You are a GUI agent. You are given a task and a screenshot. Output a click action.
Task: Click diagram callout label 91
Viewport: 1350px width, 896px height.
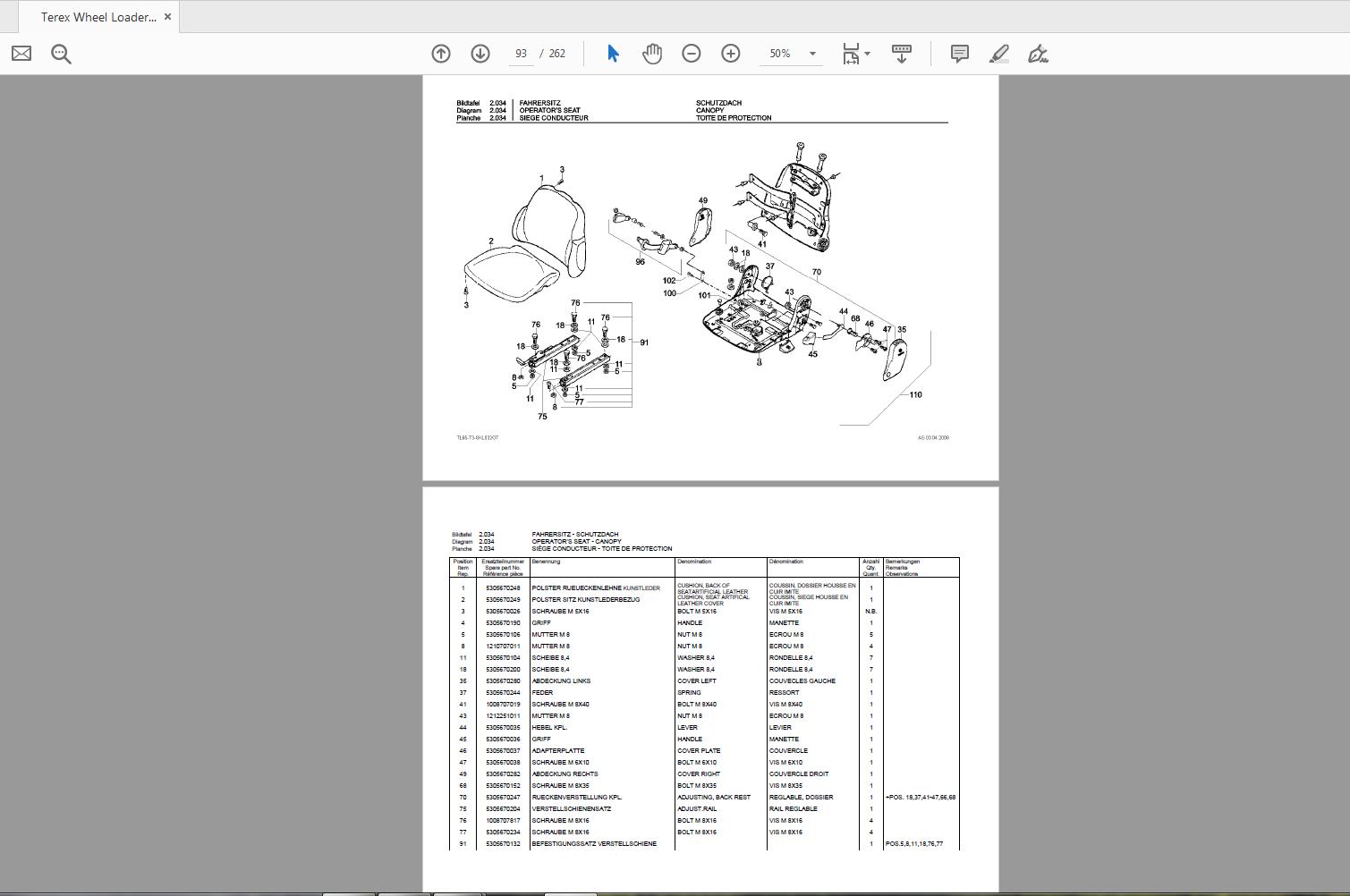(644, 342)
